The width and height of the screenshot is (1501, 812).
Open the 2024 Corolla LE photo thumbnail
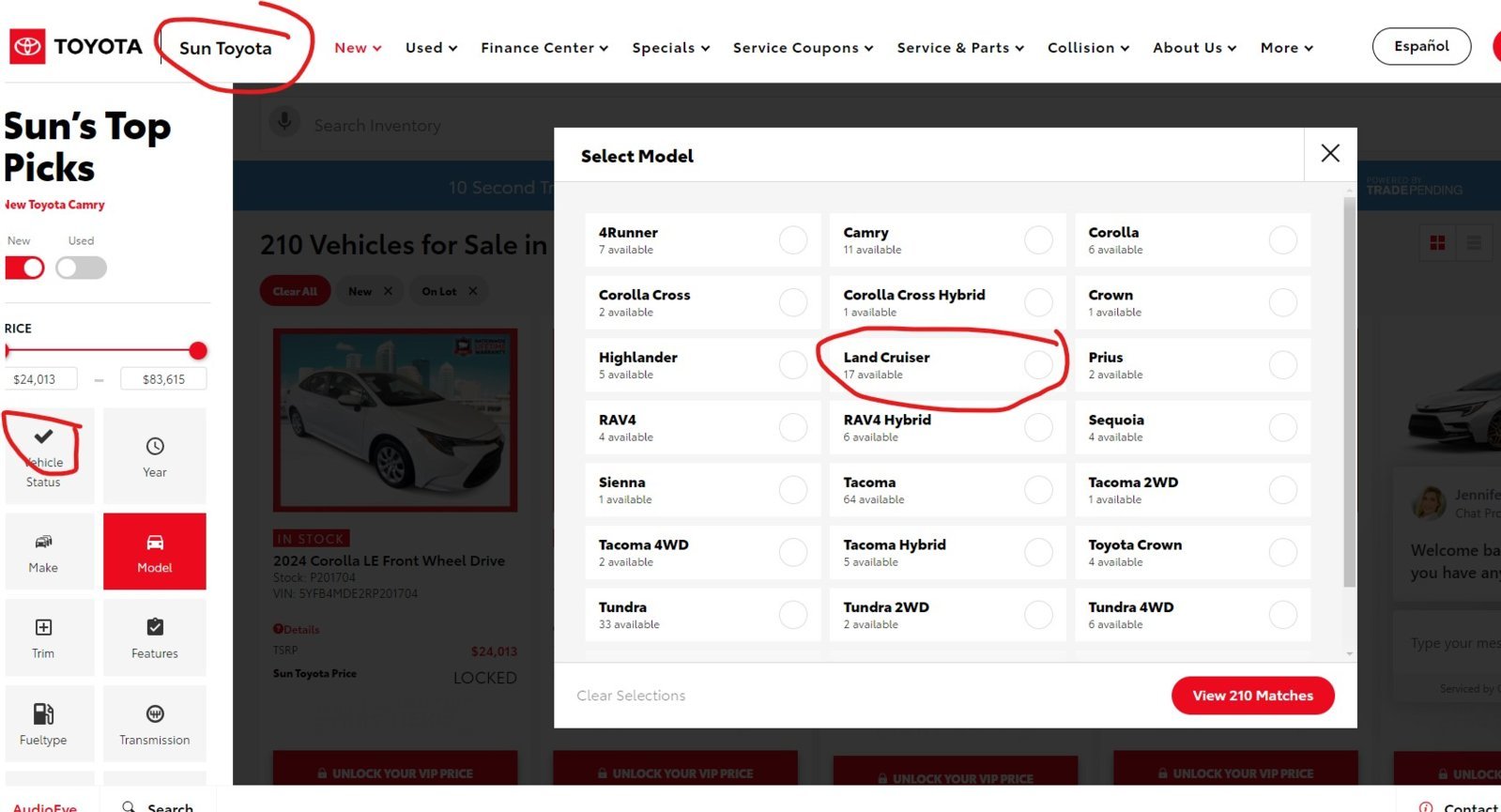tap(395, 420)
